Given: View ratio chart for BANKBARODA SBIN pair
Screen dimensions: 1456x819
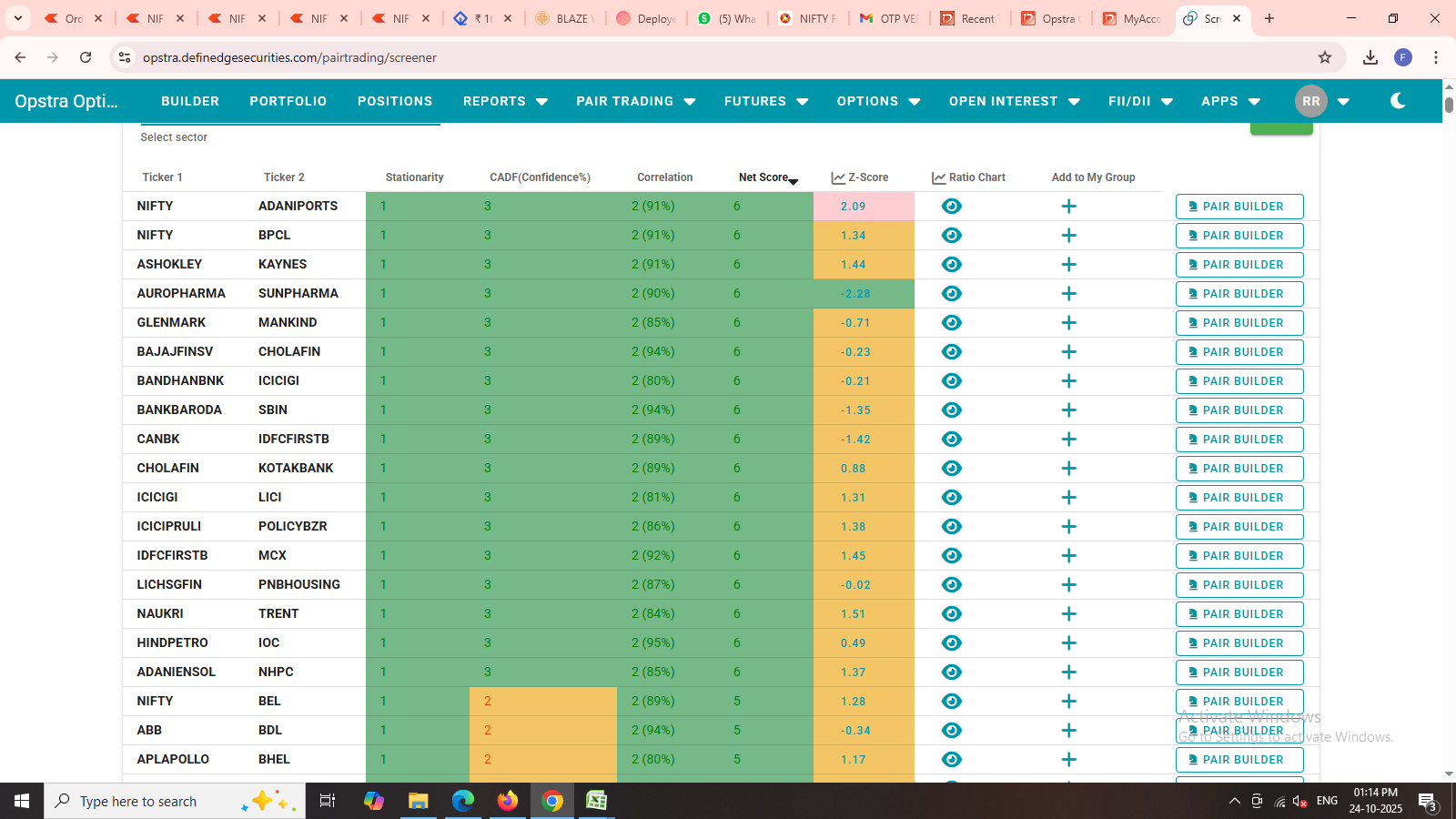Looking at the screenshot, I should [951, 410].
